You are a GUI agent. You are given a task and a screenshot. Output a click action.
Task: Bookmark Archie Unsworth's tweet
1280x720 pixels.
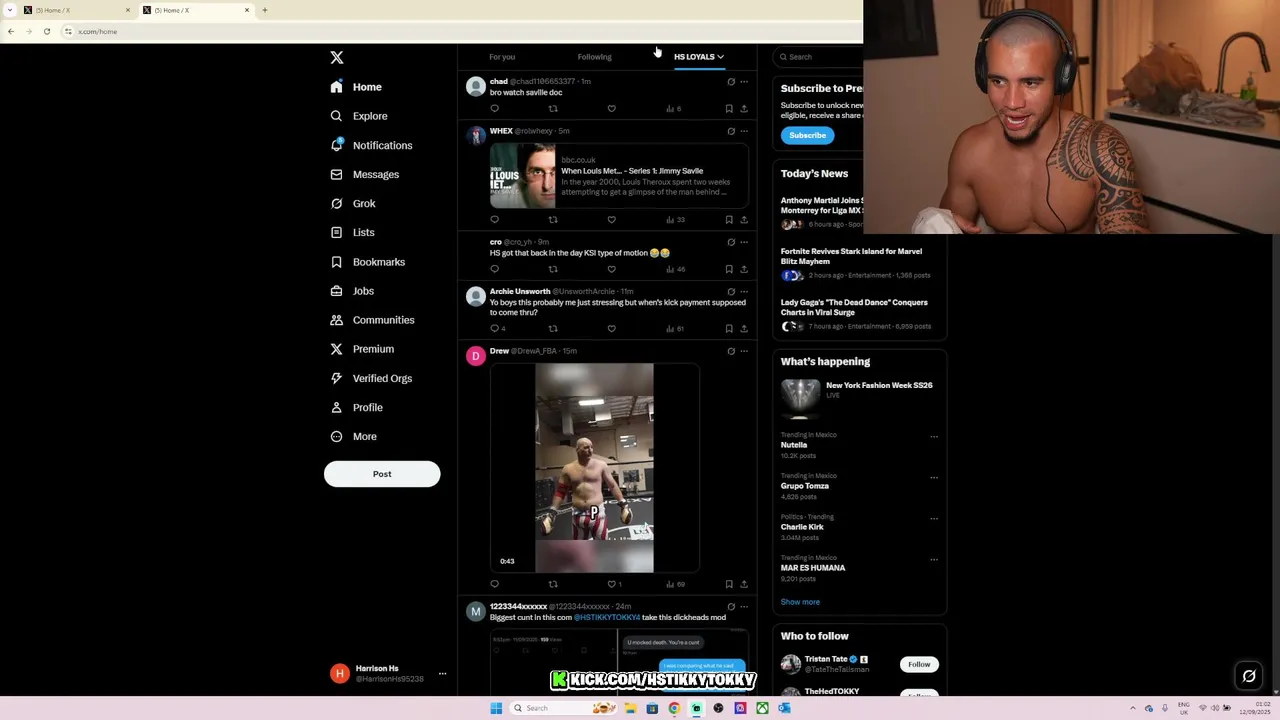coord(729,328)
